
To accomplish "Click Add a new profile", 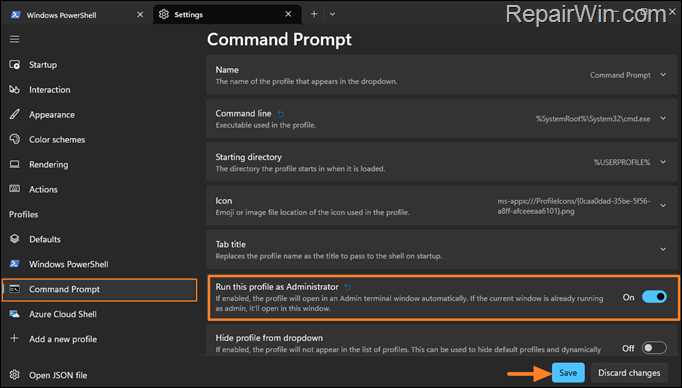I will click(99, 339).
